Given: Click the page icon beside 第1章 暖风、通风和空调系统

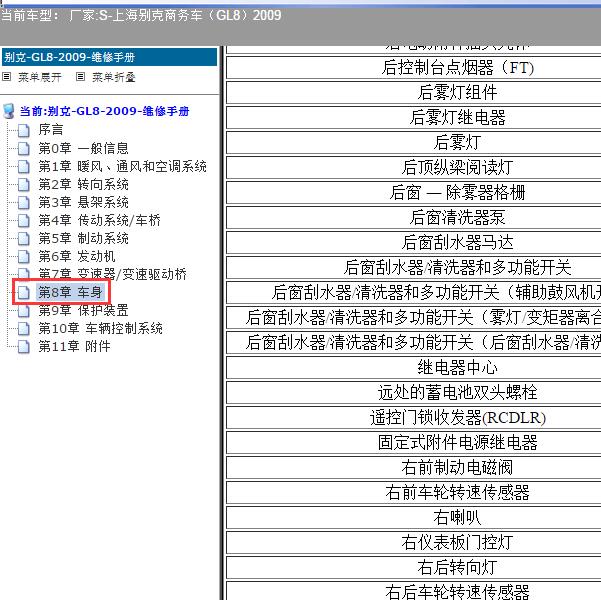Looking at the screenshot, I should 24,166.
